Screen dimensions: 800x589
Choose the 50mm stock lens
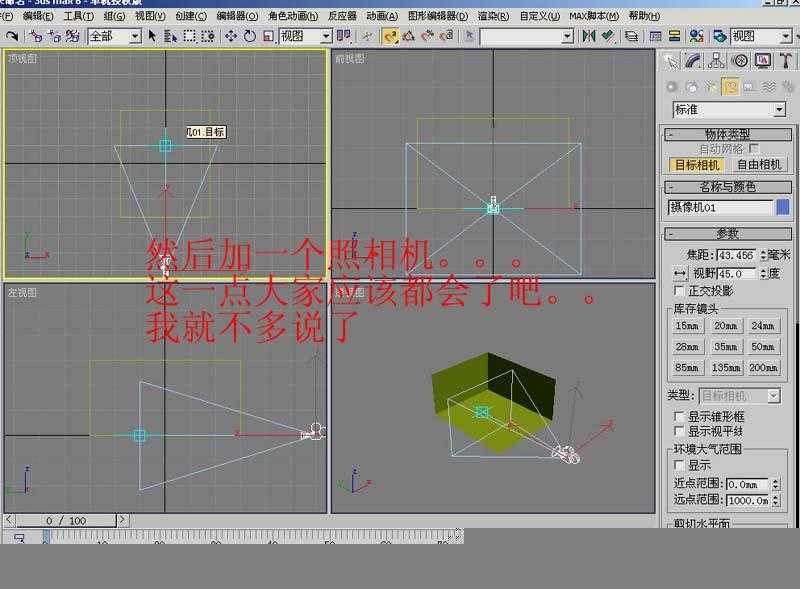click(763, 347)
